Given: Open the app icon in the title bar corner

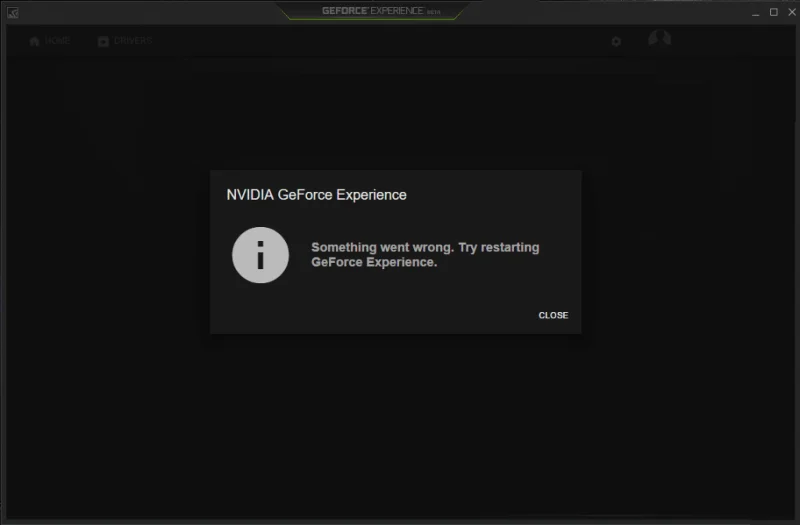Looking at the screenshot, I should pyautogui.click(x=13, y=13).
